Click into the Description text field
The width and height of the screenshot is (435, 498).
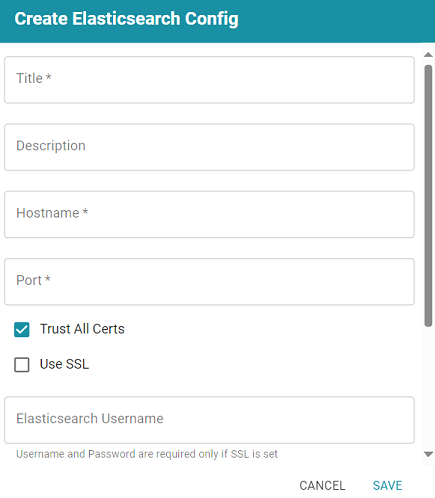pos(209,147)
